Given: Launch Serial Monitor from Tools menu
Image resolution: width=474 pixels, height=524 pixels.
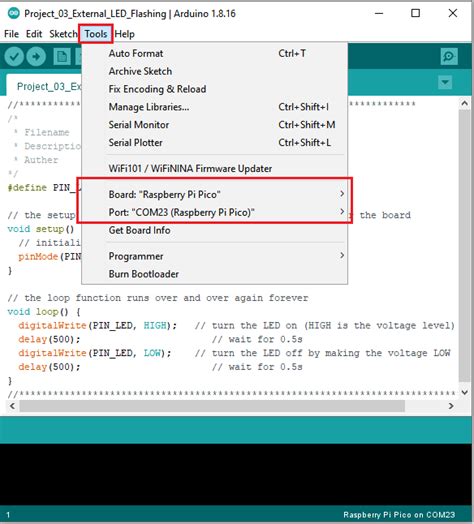Looking at the screenshot, I should [x=215, y=125].
